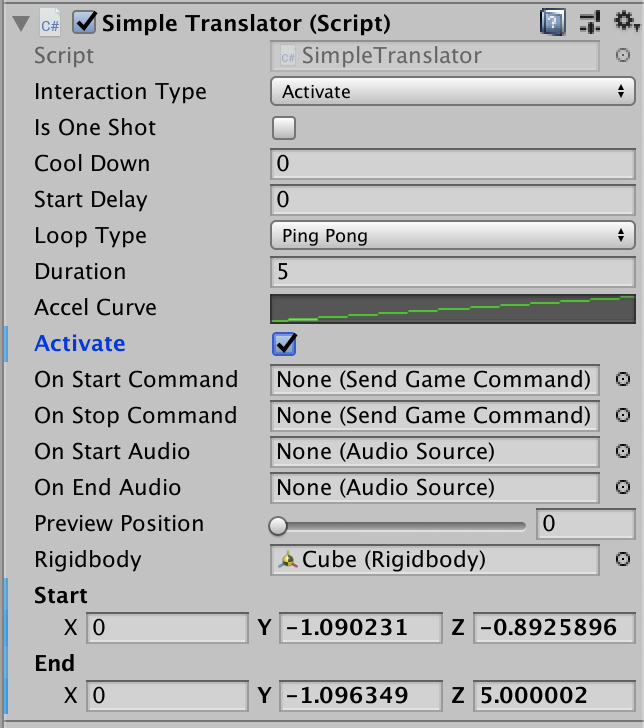644x728 pixels.
Task: Click the Preview Position slider handle
Action: [278, 525]
